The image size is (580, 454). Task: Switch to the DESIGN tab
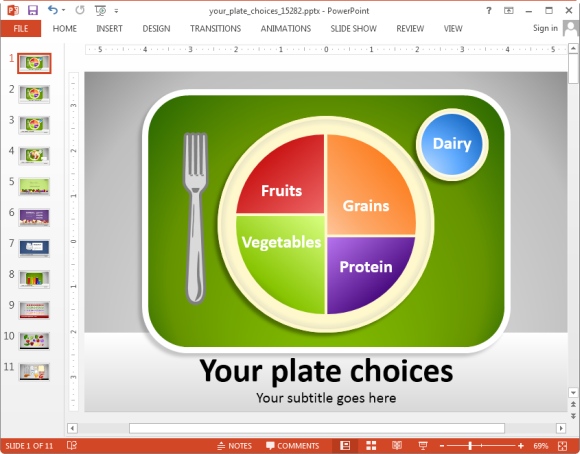tap(156, 28)
